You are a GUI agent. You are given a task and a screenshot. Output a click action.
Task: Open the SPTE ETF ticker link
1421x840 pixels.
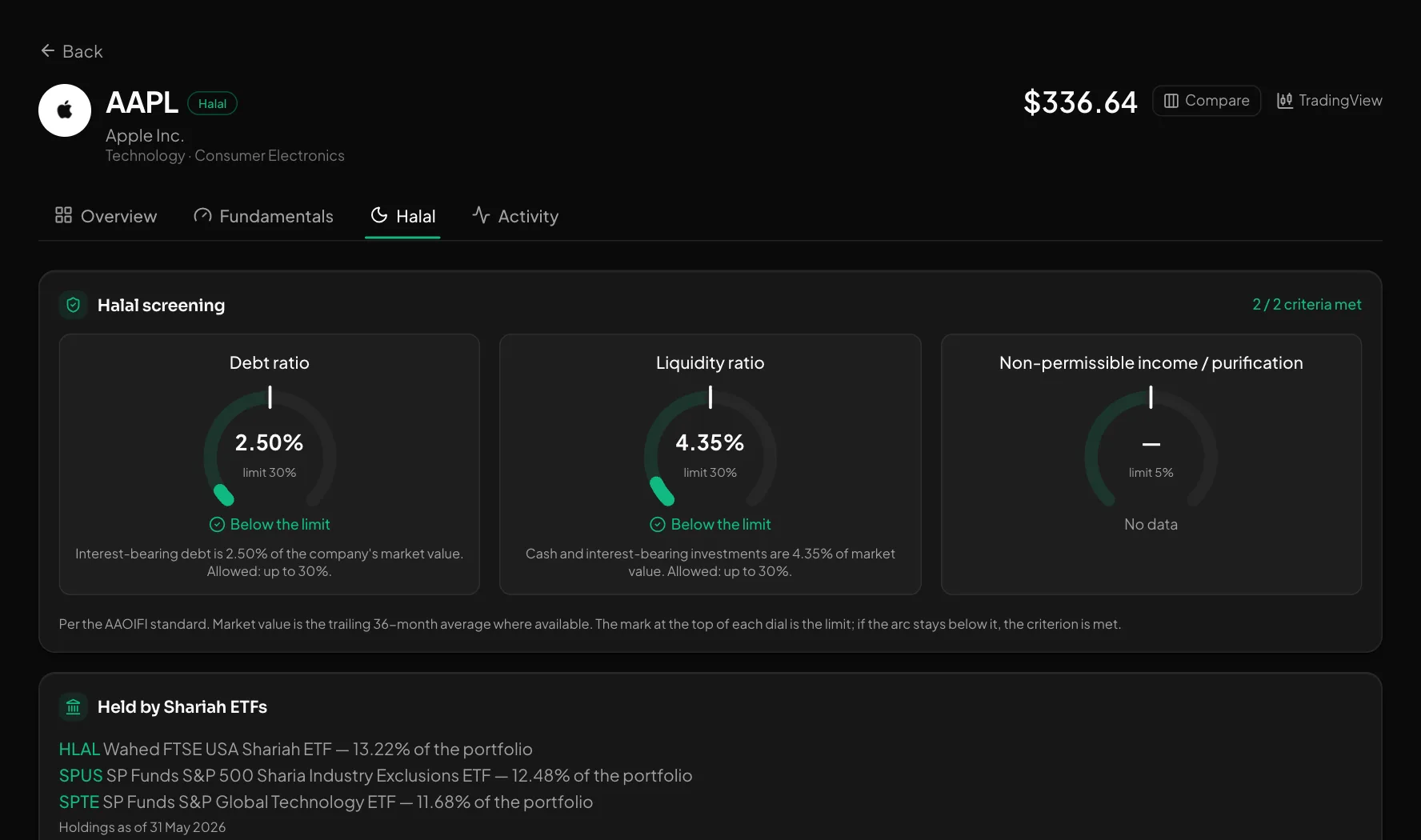click(79, 802)
